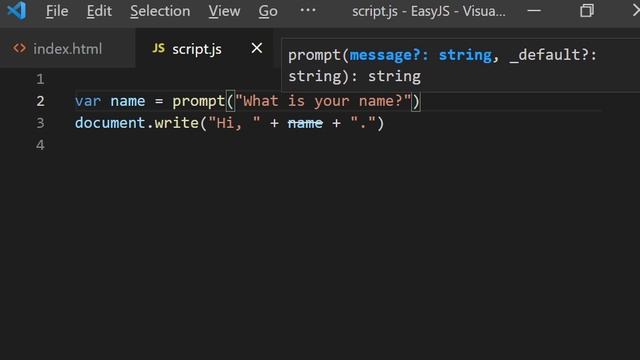Image resolution: width=640 pixels, height=360 pixels.
Task: Open the Selection menu
Action: click(x=160, y=11)
